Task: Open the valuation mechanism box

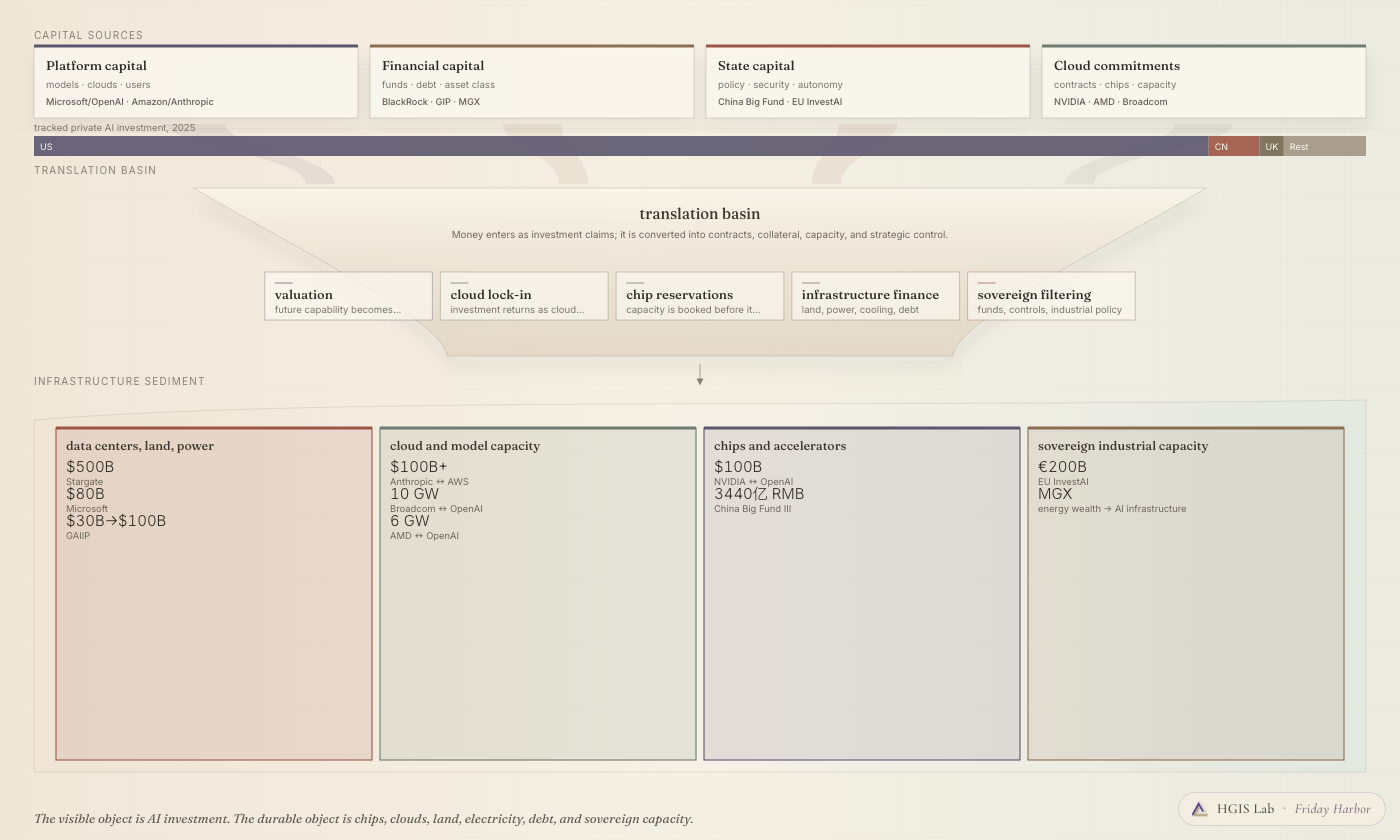Action: [x=348, y=296]
